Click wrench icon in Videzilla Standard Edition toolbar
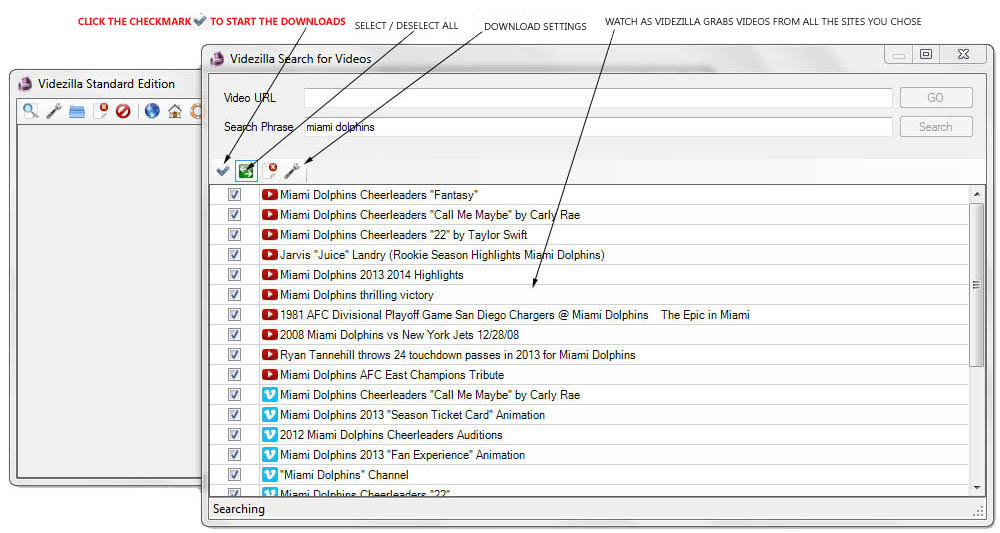This screenshot has width=1000, height=533. 54,111
